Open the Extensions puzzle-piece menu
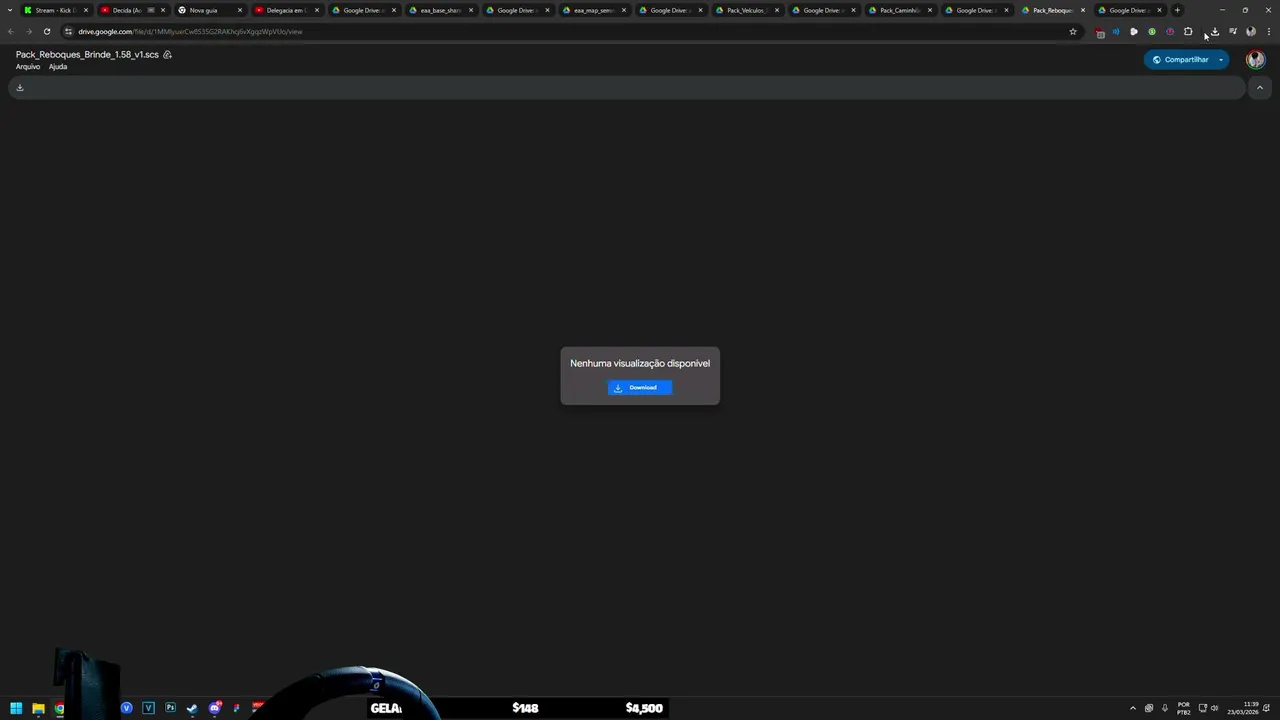 (1188, 32)
